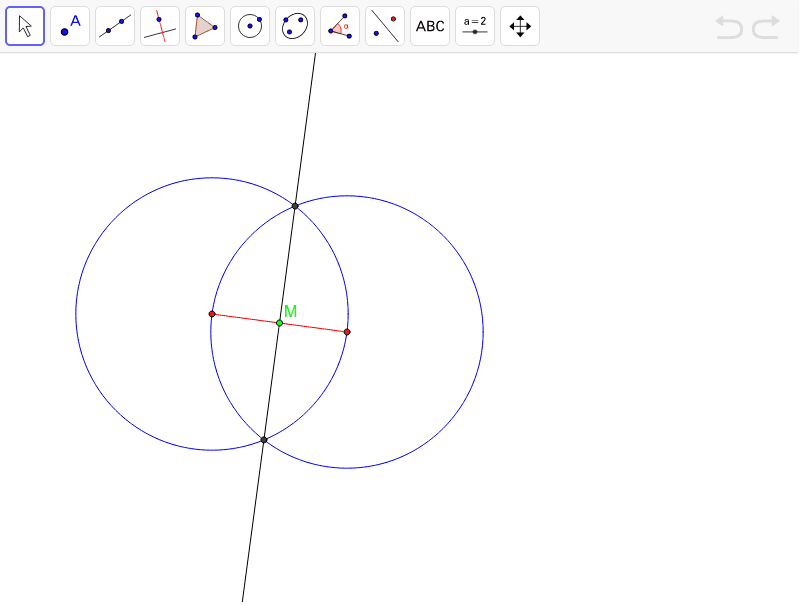The width and height of the screenshot is (800, 604).
Task: Select the Reflect about line tool
Action: 385,26
